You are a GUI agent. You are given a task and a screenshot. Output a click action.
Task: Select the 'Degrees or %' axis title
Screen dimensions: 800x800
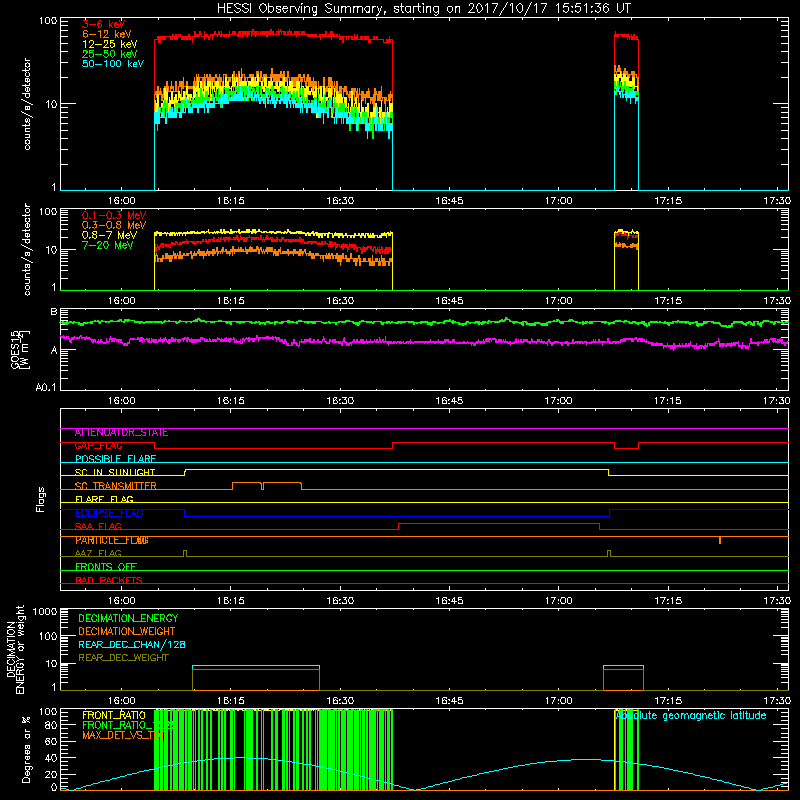[x=26, y=749]
